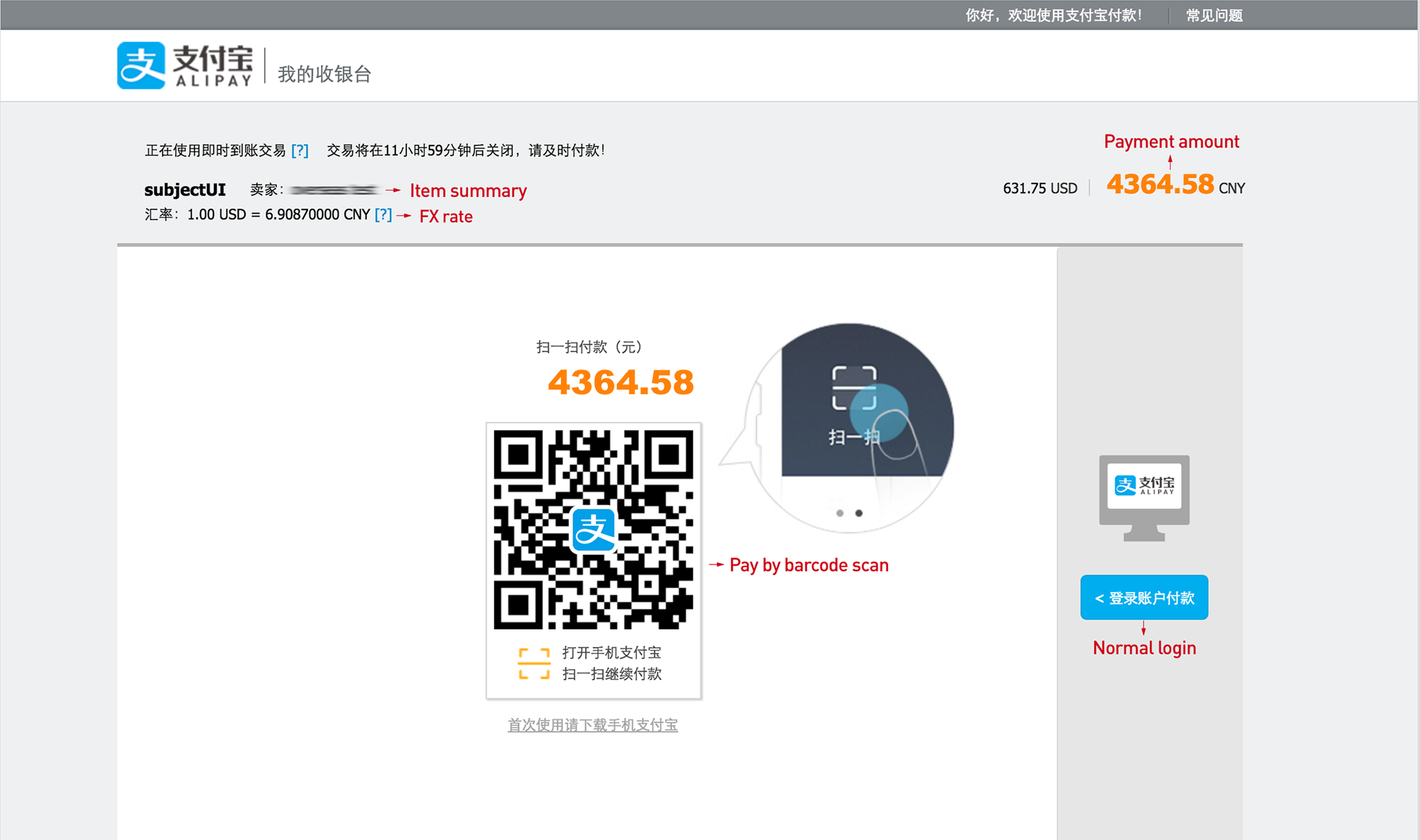Click the blurred seller name after 卖家
The height and width of the screenshot is (840, 1420).
coord(334,190)
